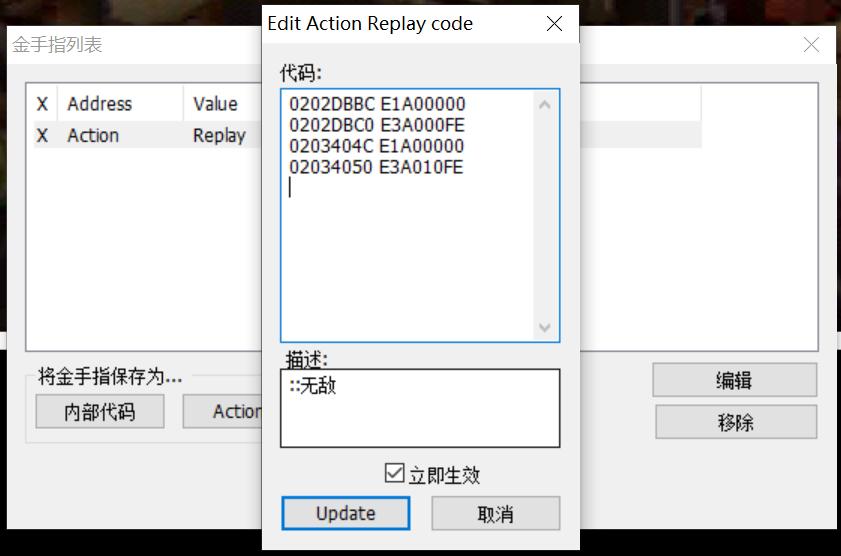Toggle the 立即生效 checkbox
This screenshot has width=841, height=556.
click(x=395, y=473)
